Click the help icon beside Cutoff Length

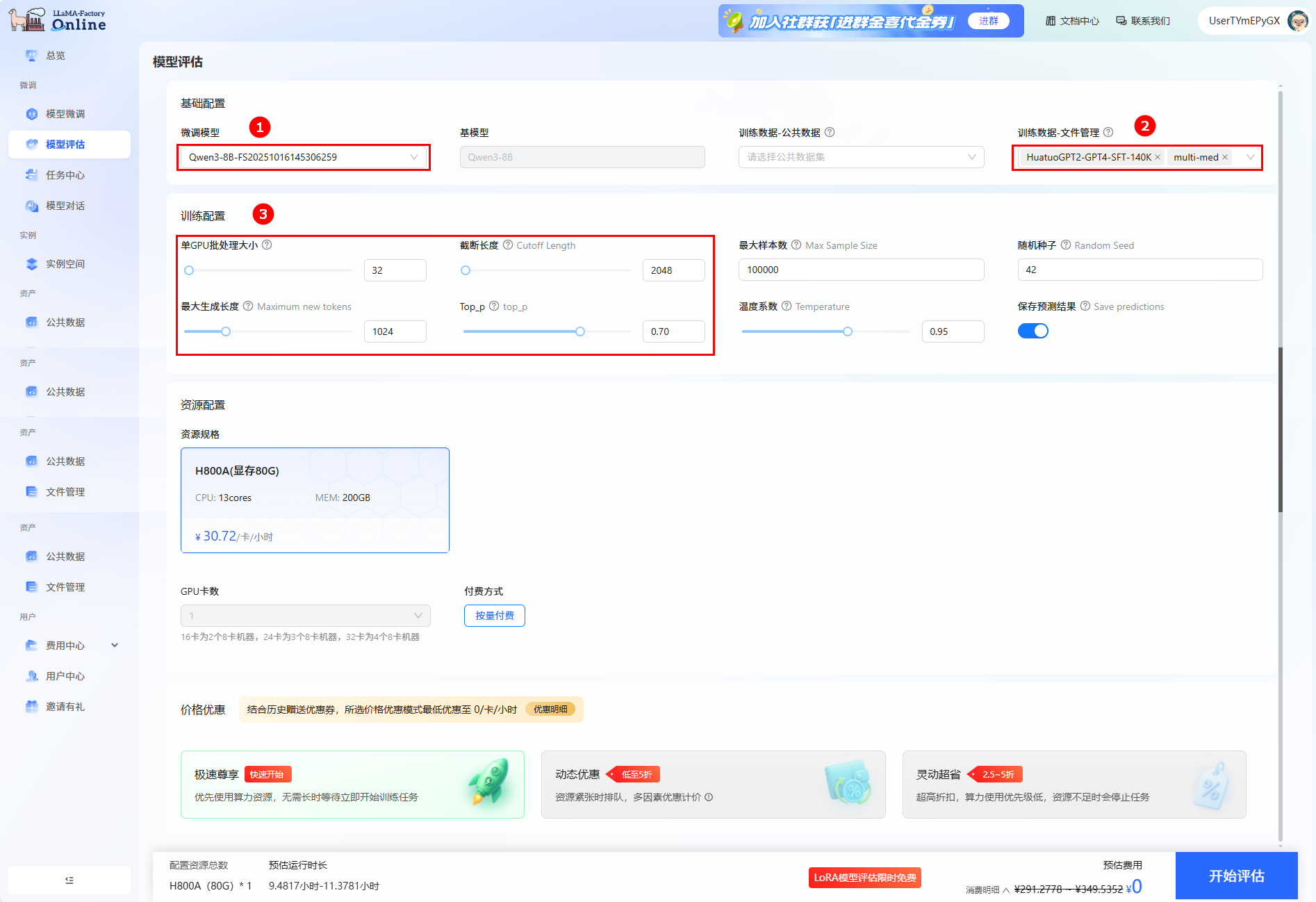click(x=508, y=245)
